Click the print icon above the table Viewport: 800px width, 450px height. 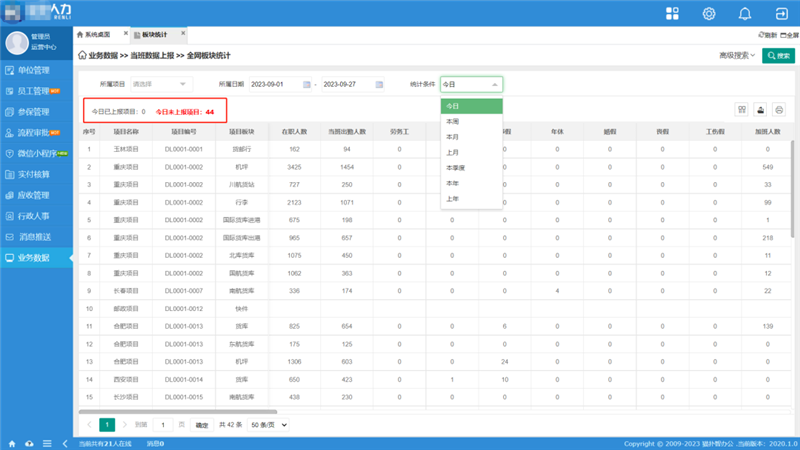[779, 110]
